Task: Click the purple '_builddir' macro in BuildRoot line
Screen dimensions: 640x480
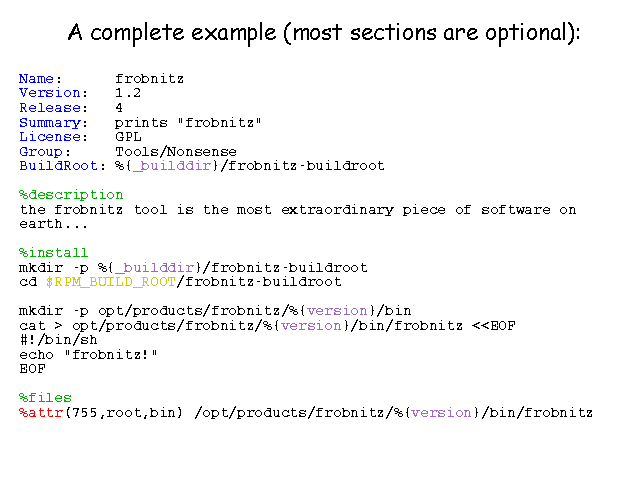Action: pyautogui.click(x=172, y=166)
